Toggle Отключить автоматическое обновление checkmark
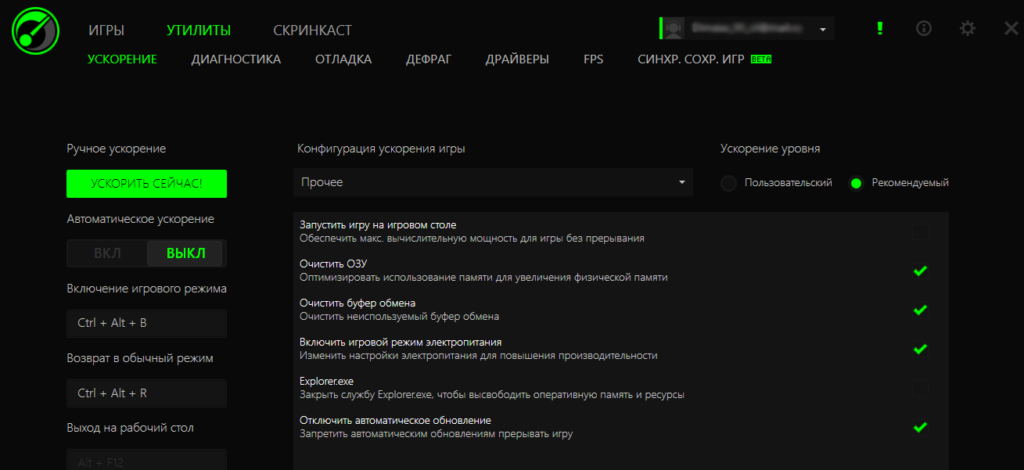The height and width of the screenshot is (470, 1024). (920, 428)
